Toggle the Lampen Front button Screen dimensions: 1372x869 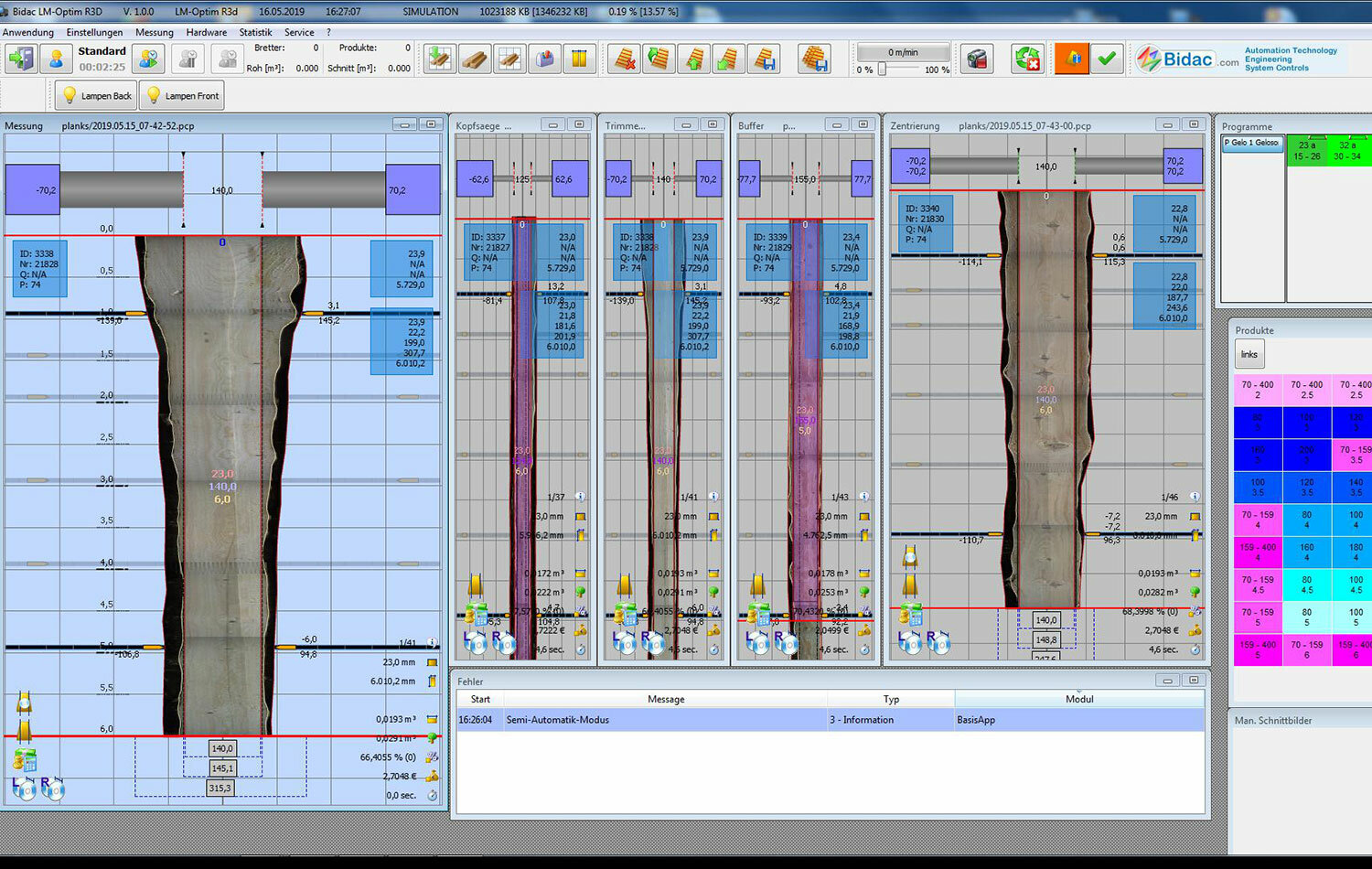tap(182, 95)
